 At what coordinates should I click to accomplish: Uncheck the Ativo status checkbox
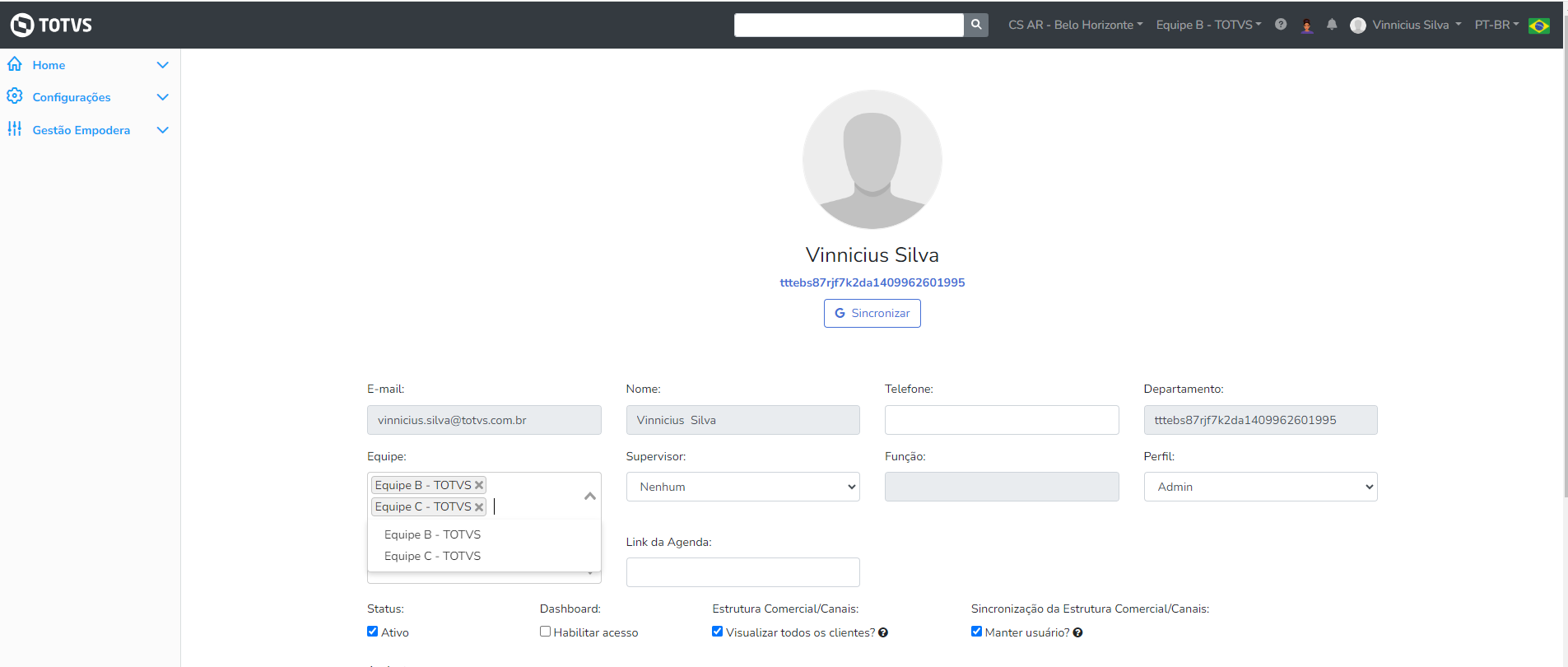pyautogui.click(x=373, y=632)
